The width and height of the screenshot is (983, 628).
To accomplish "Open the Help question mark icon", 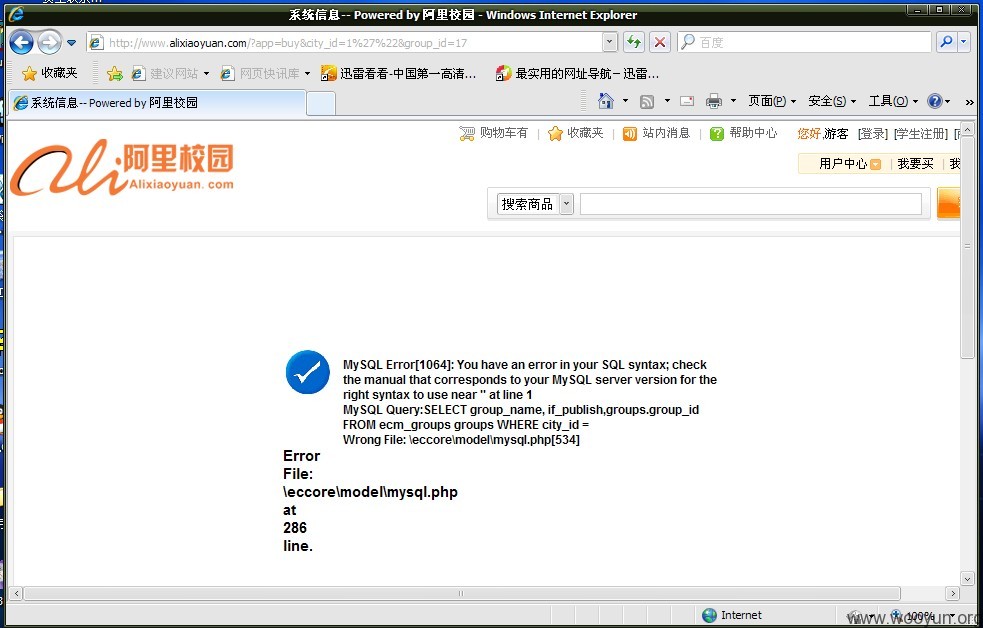I will coord(935,101).
